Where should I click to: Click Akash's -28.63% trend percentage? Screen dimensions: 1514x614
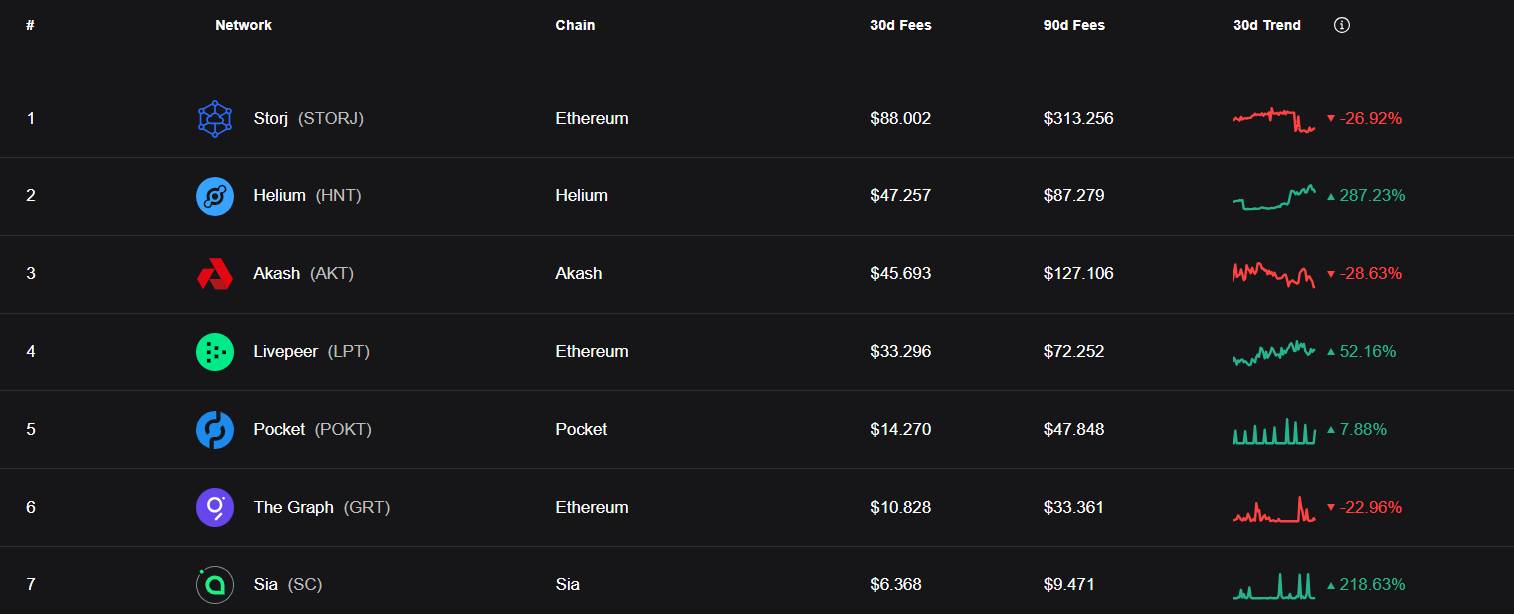[1370, 274]
